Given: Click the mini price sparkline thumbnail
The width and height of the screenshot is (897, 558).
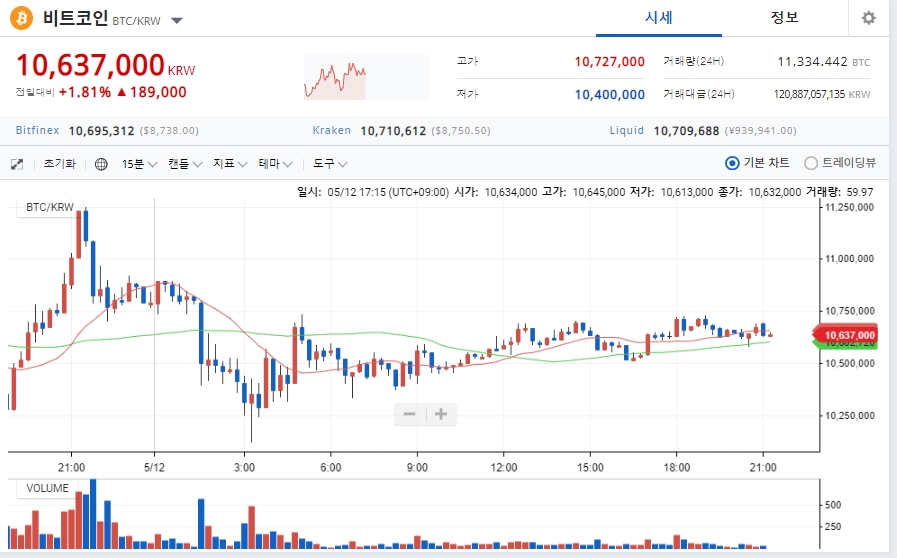Looking at the screenshot, I should click(x=367, y=77).
